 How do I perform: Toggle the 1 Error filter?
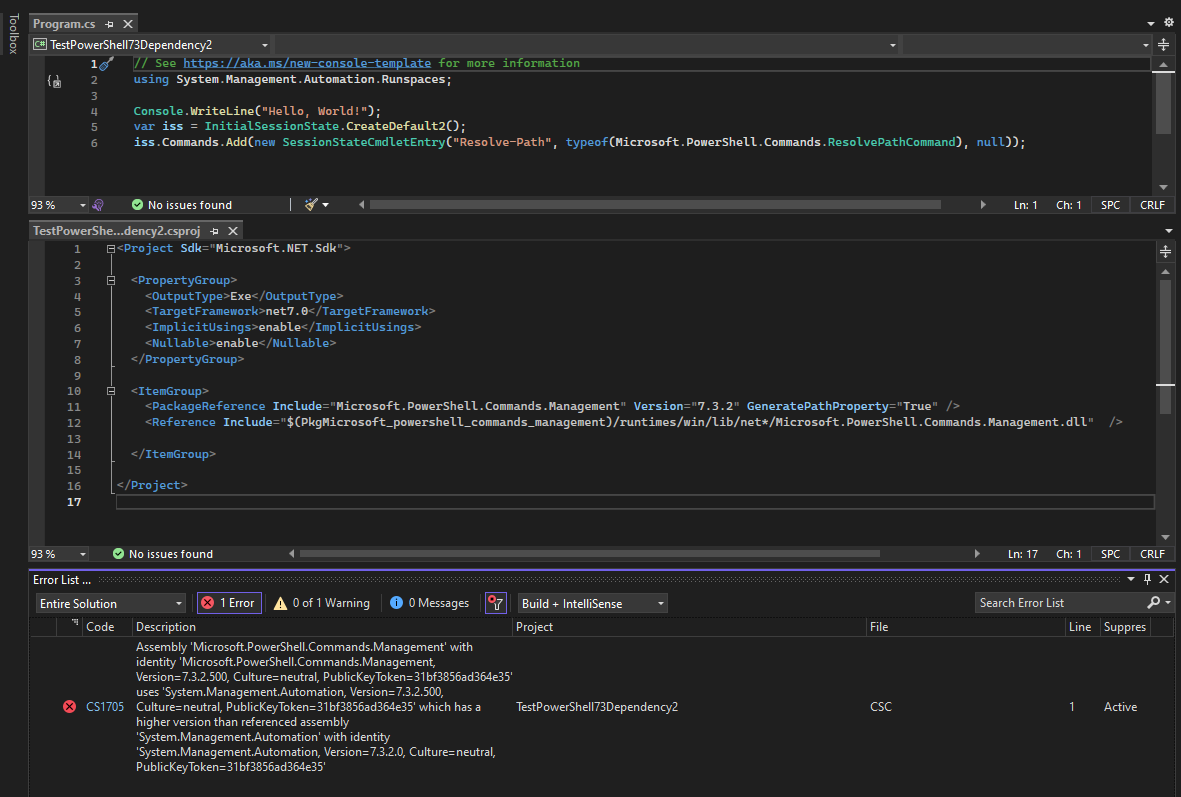click(229, 603)
